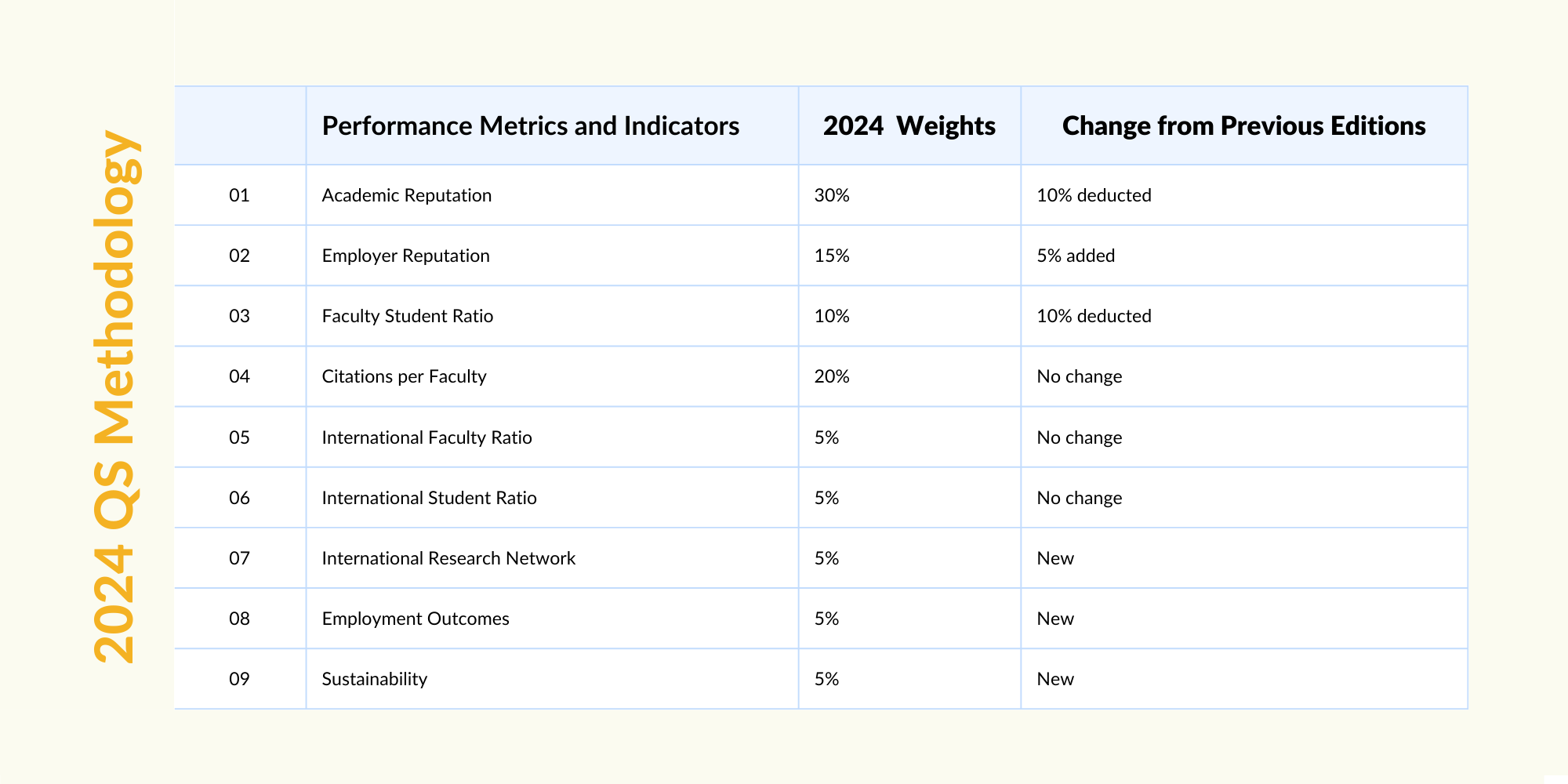Select the "International Research Network" cell

point(448,558)
